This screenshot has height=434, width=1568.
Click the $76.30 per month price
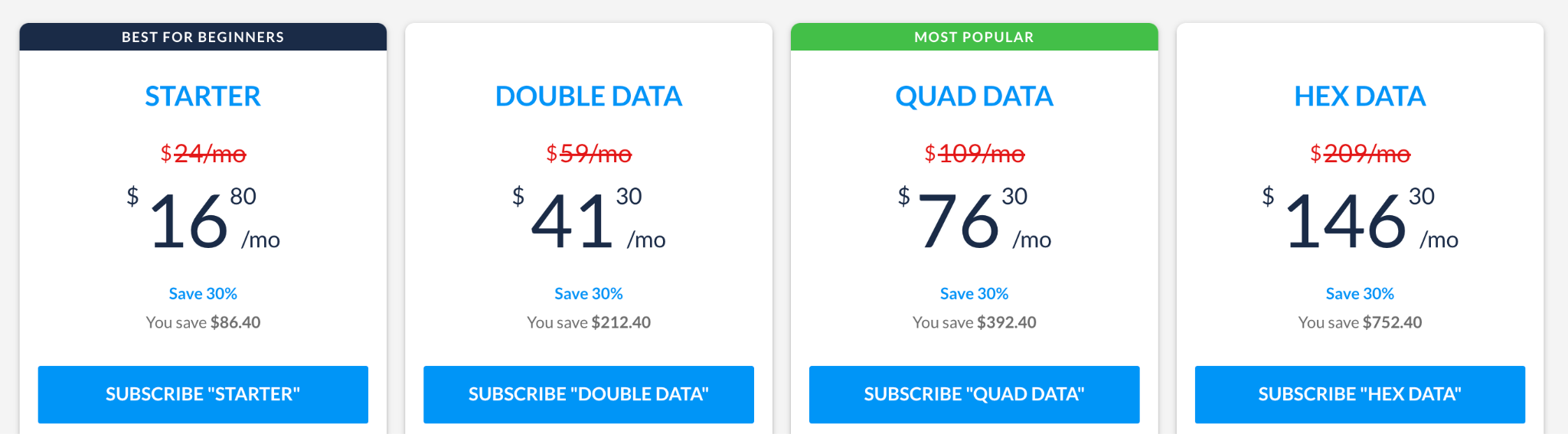975,219
